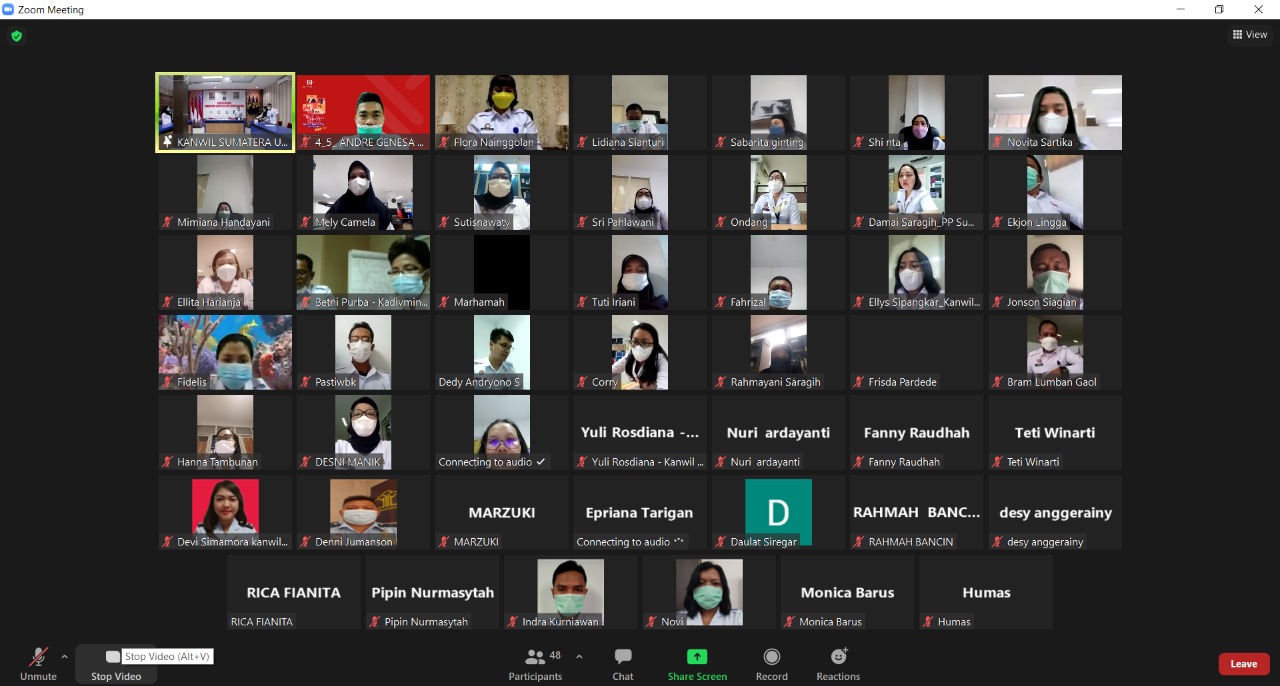
Task: Click the Zoom Meeting title bar icon
Action: pos(9,9)
